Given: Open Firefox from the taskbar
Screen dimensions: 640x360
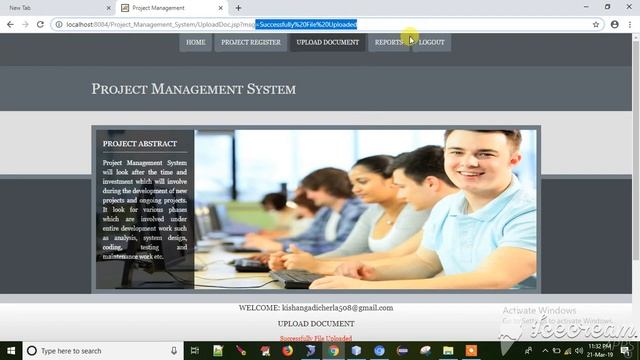Looking at the screenshot, I should click(x=287, y=351).
